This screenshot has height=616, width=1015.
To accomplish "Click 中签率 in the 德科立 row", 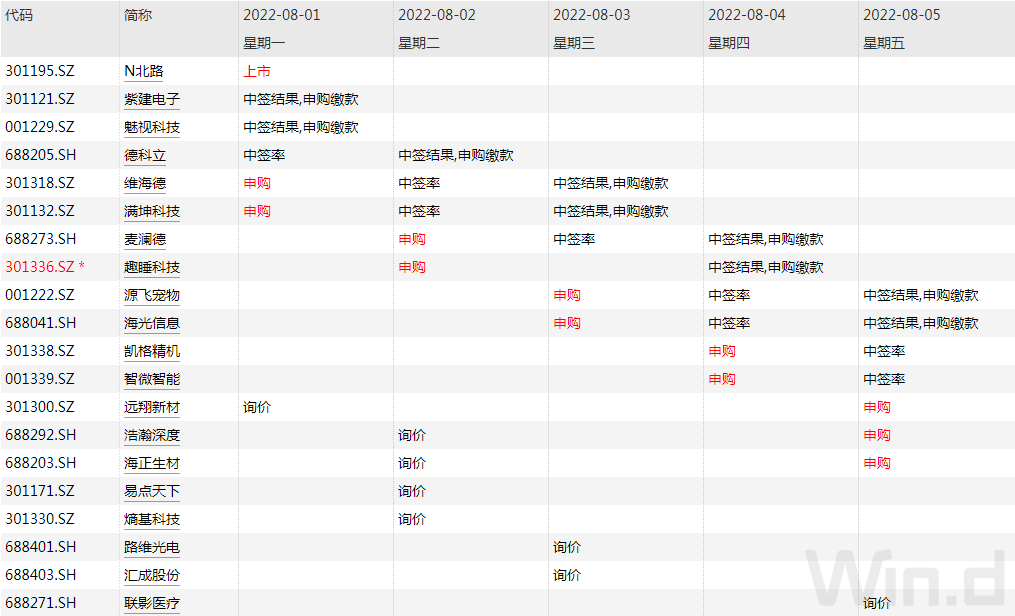I will [264, 155].
